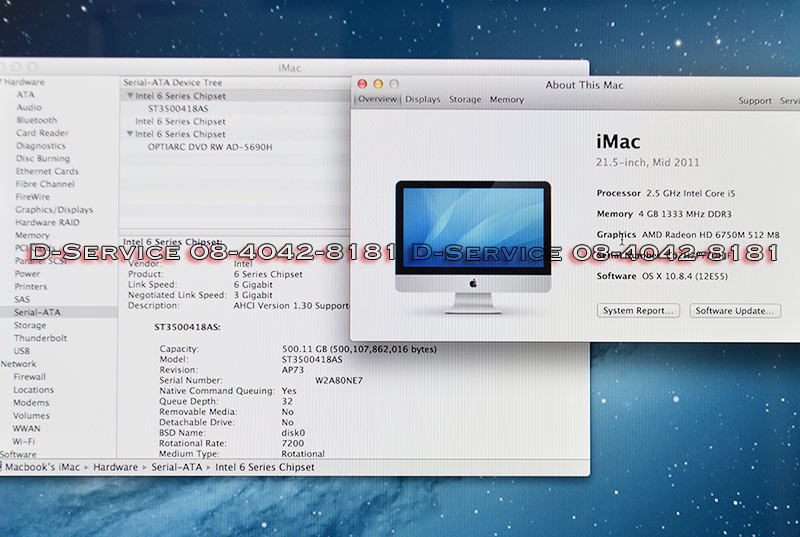Click the Serial-ATA Device Tree column header
Viewport: 800px width, 537px height.
tap(172, 82)
